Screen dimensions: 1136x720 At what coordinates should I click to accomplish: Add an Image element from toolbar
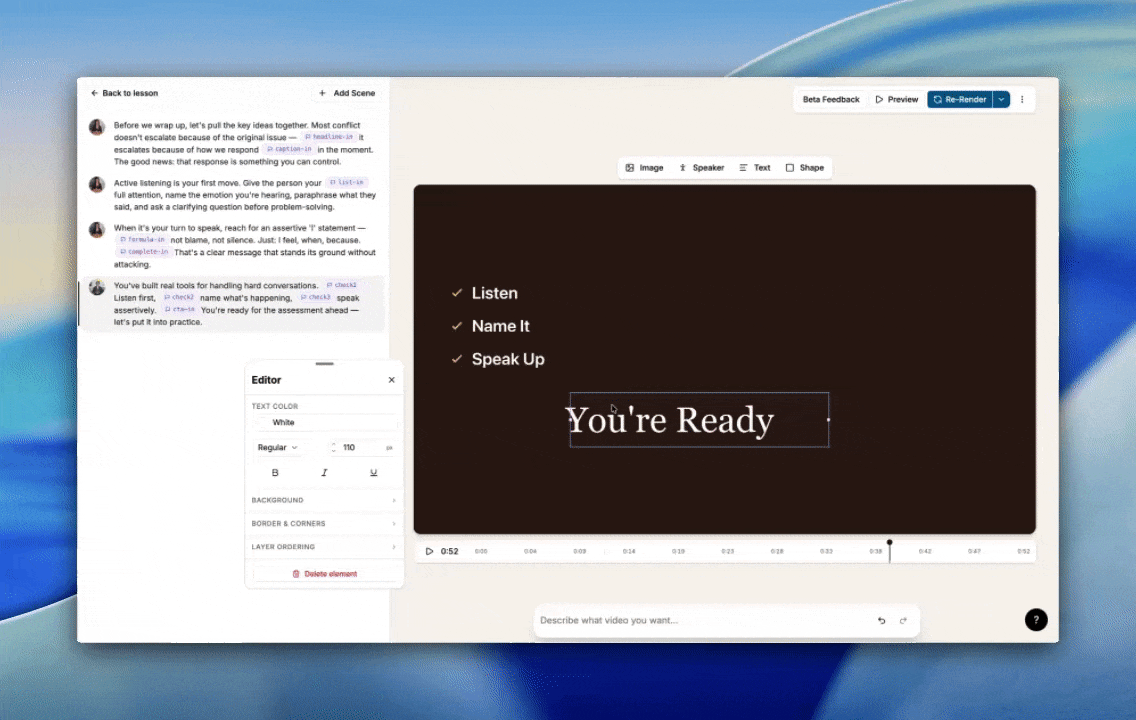645,167
